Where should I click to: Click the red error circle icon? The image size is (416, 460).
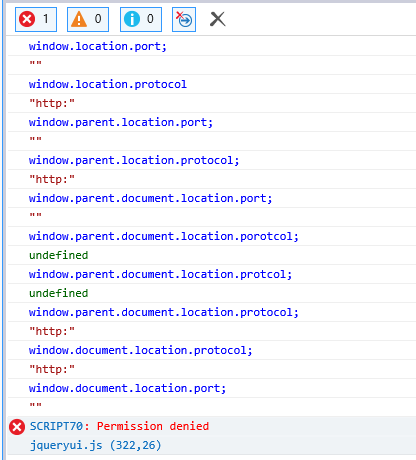(x=27, y=19)
